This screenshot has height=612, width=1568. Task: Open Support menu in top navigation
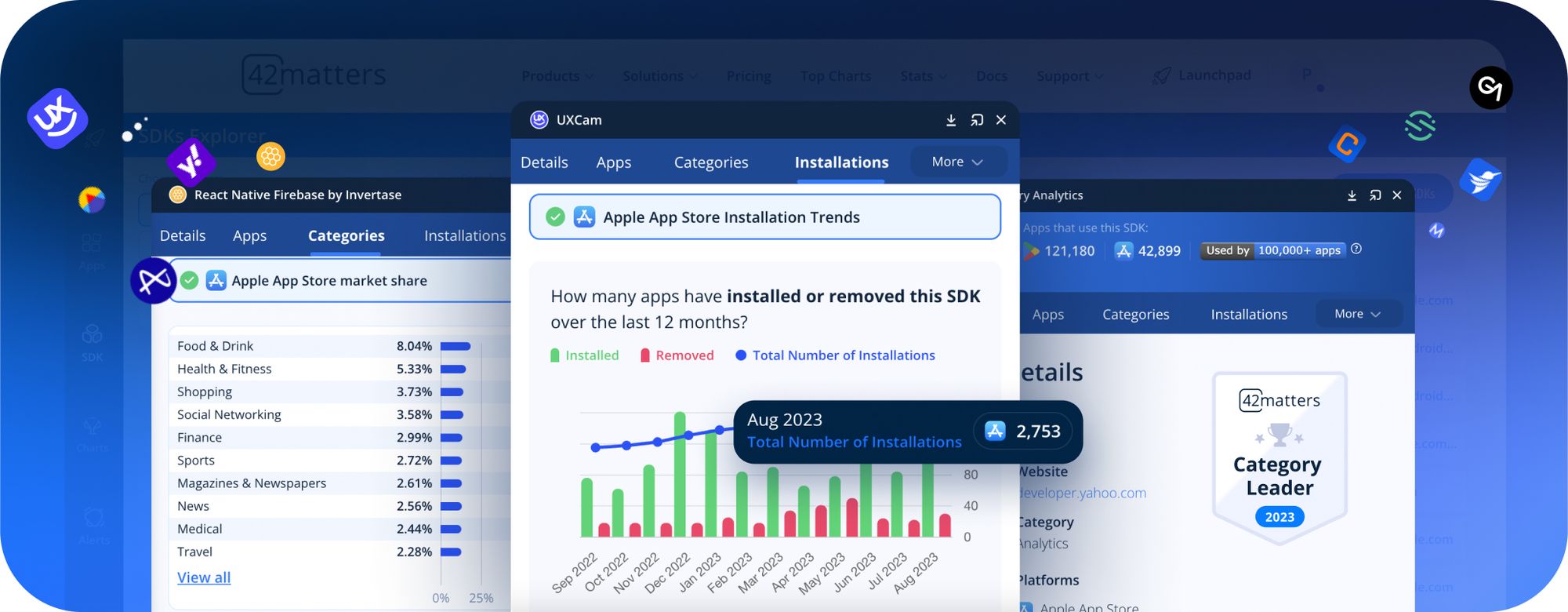(x=1069, y=76)
